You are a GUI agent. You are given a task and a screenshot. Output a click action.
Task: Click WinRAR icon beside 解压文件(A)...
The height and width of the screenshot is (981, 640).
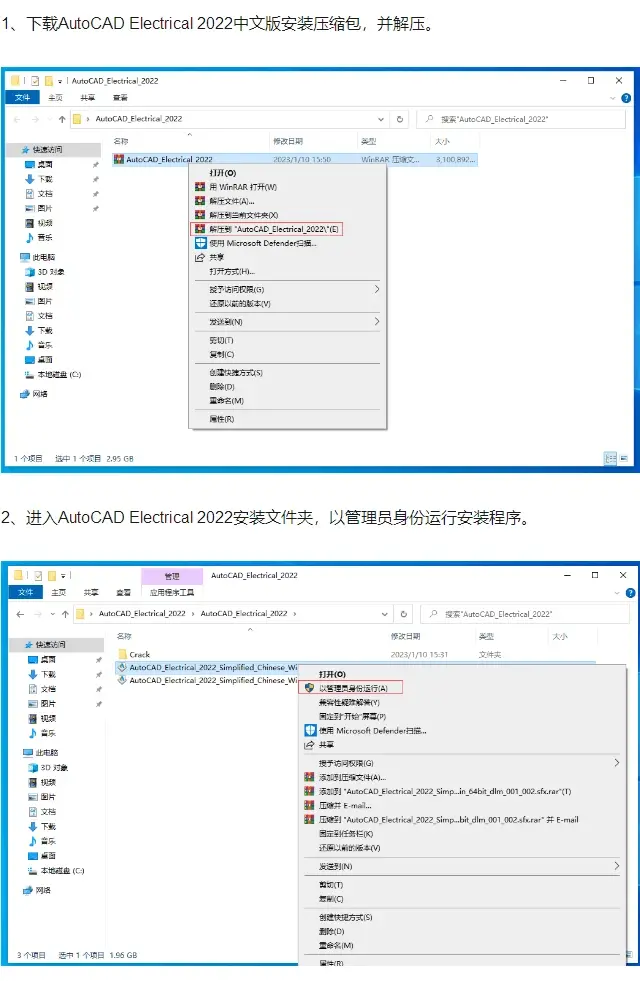coord(200,201)
